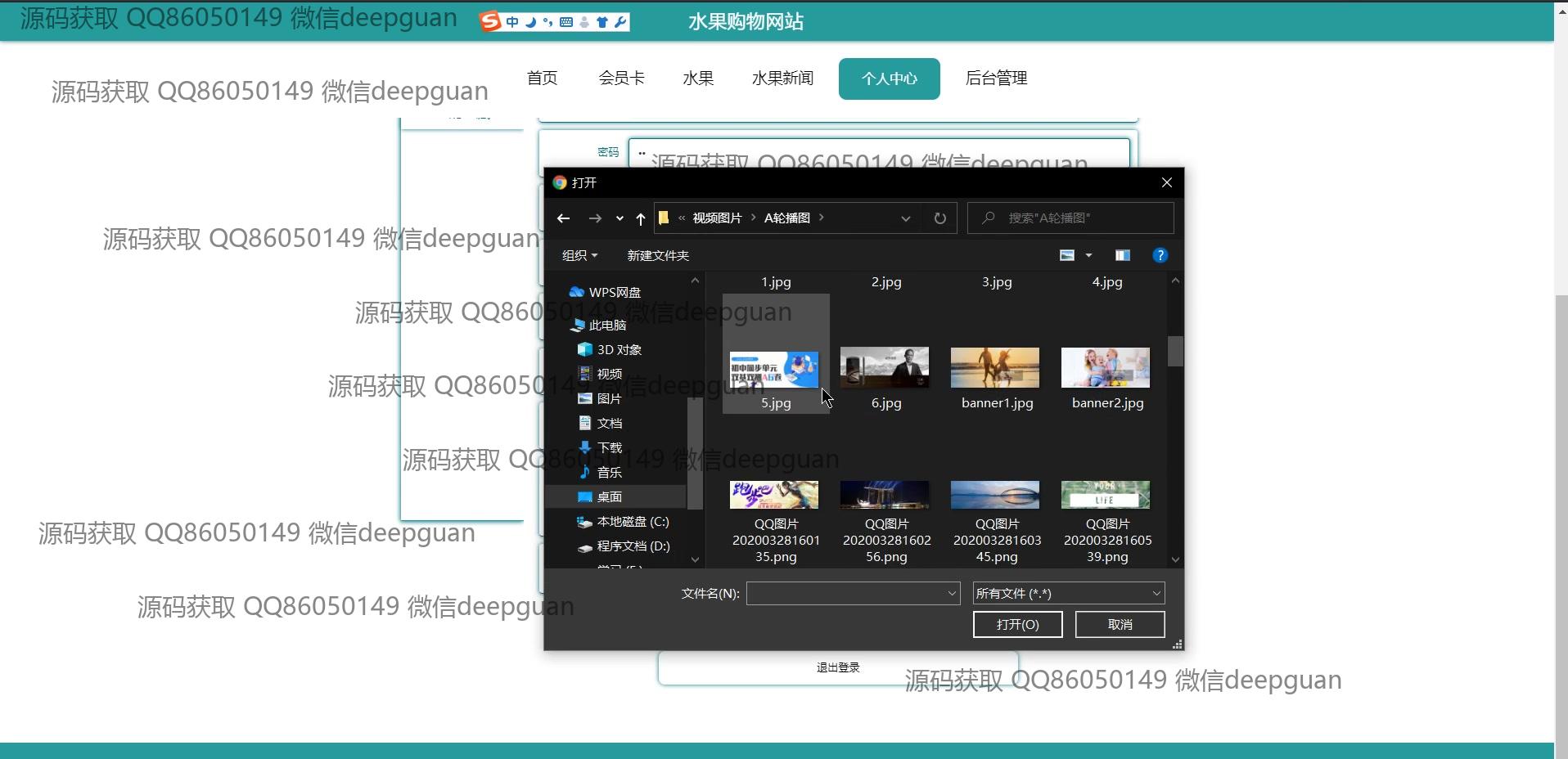Click the forward arrow in file dialog
Image resolution: width=1568 pixels, height=759 pixels.
(595, 218)
